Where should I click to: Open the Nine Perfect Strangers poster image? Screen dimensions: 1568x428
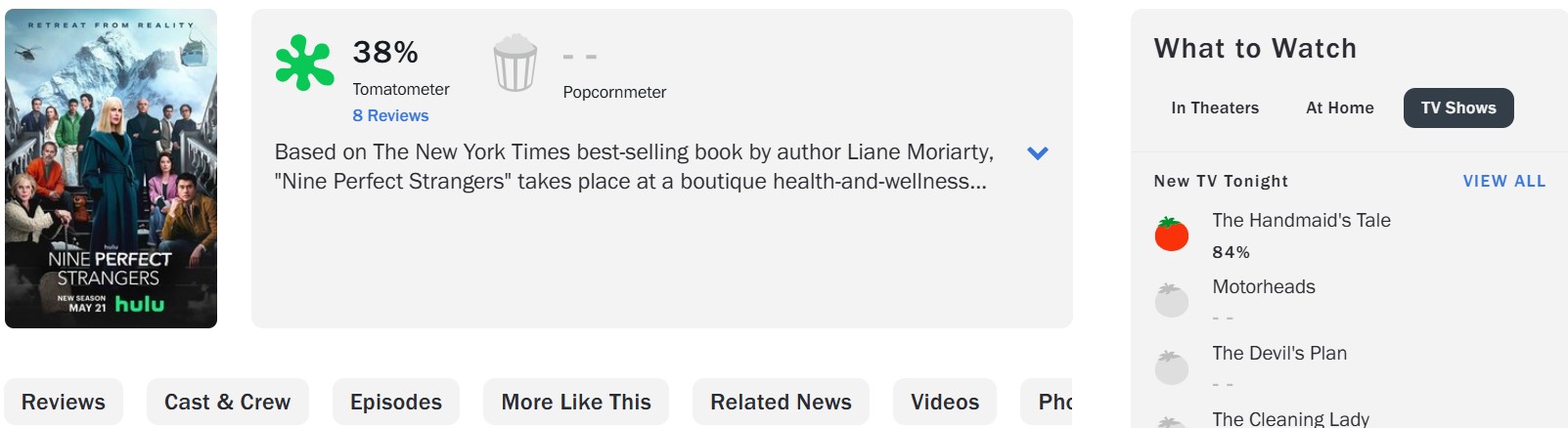(112, 169)
